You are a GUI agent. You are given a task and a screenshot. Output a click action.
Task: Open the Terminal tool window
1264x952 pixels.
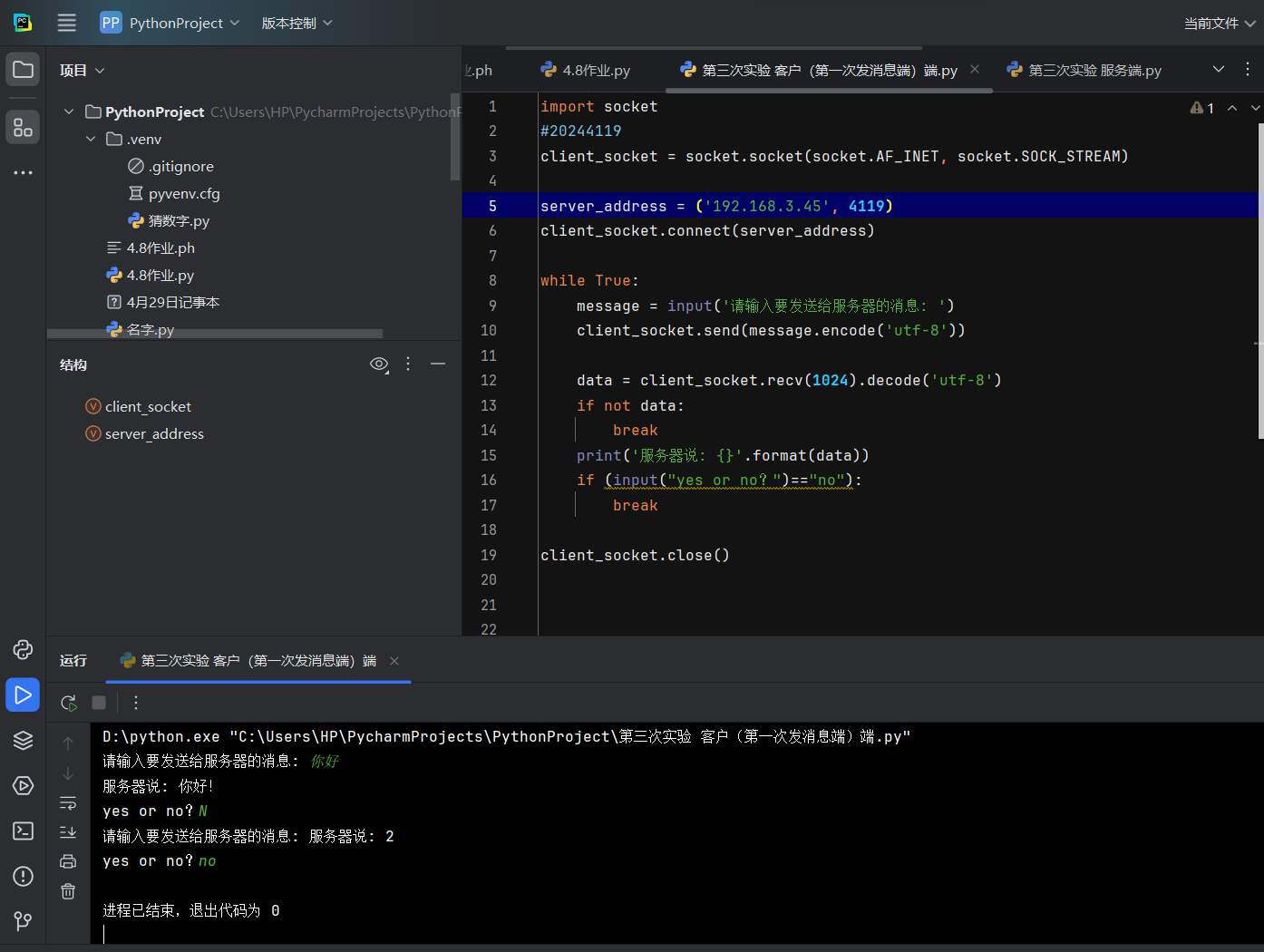pos(23,831)
